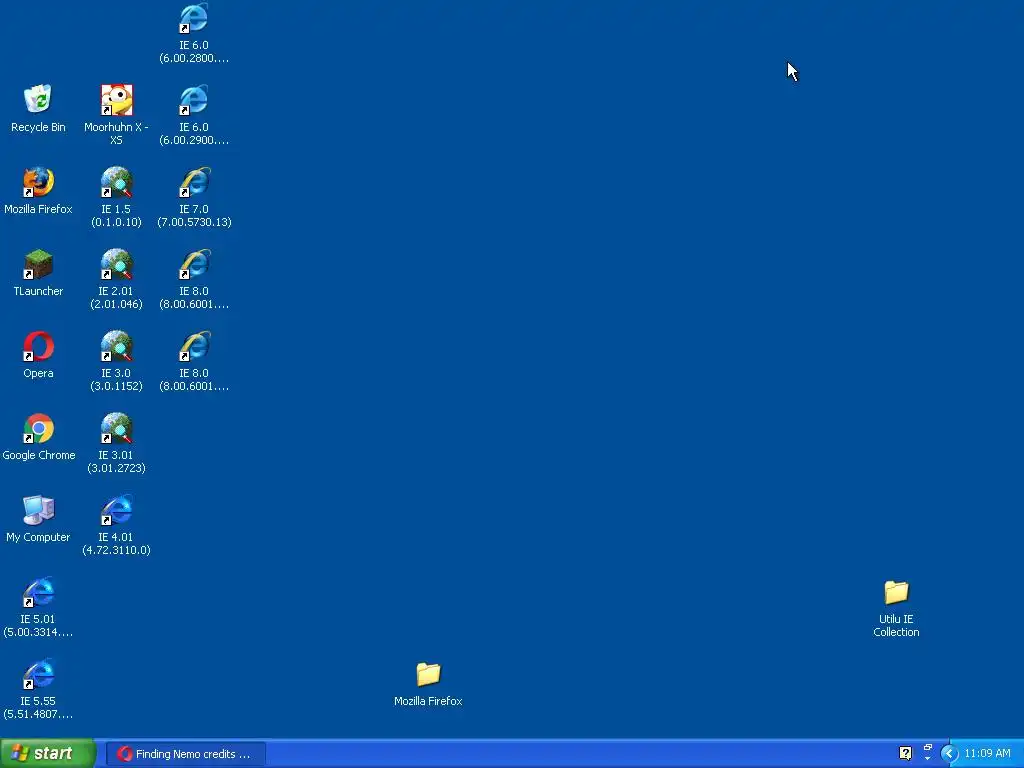Expand hidden notification area icons
This screenshot has width=1024, height=768.
(x=949, y=754)
